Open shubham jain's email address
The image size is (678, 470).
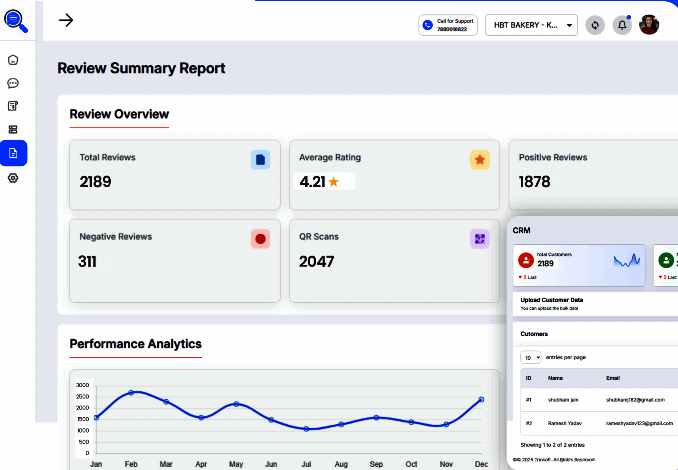[635, 399]
